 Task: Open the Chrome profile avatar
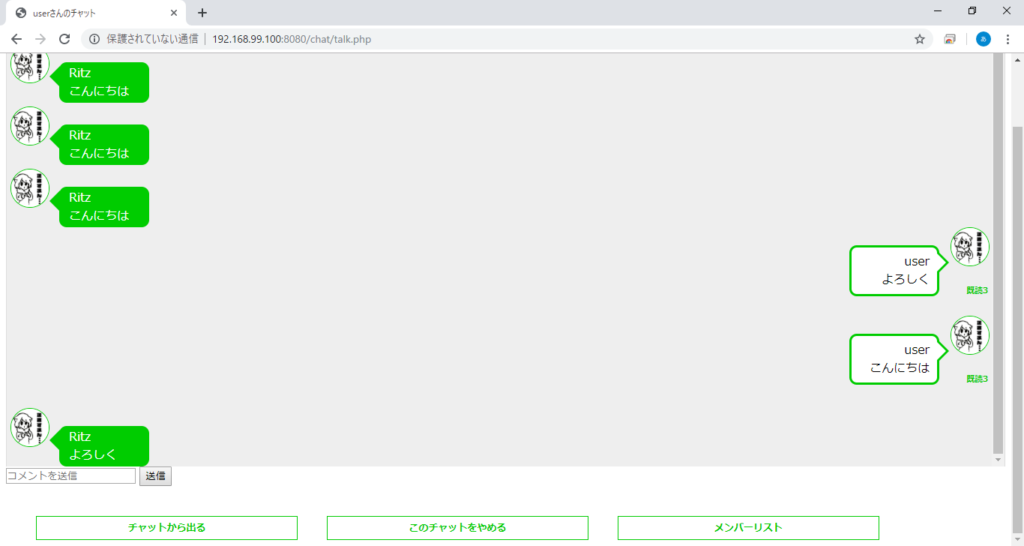[983, 39]
